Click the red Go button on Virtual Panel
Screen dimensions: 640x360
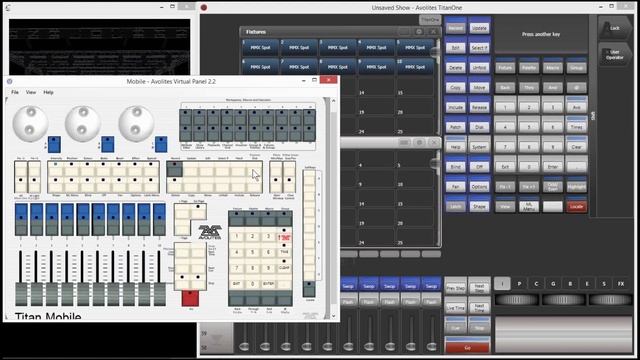click(190, 298)
